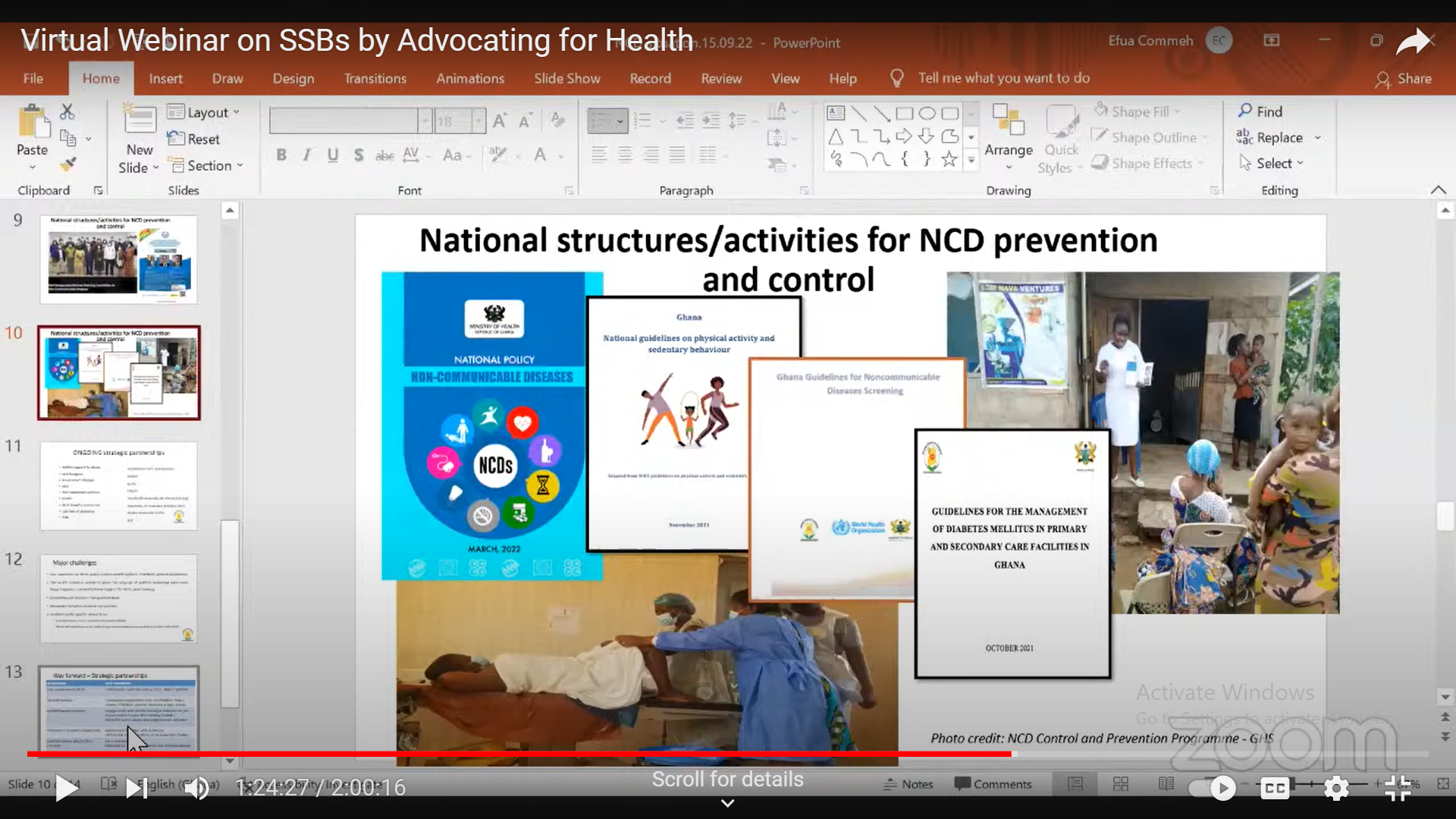The image size is (1456, 819).
Task: Click Increase Font Size icon
Action: [500, 121]
